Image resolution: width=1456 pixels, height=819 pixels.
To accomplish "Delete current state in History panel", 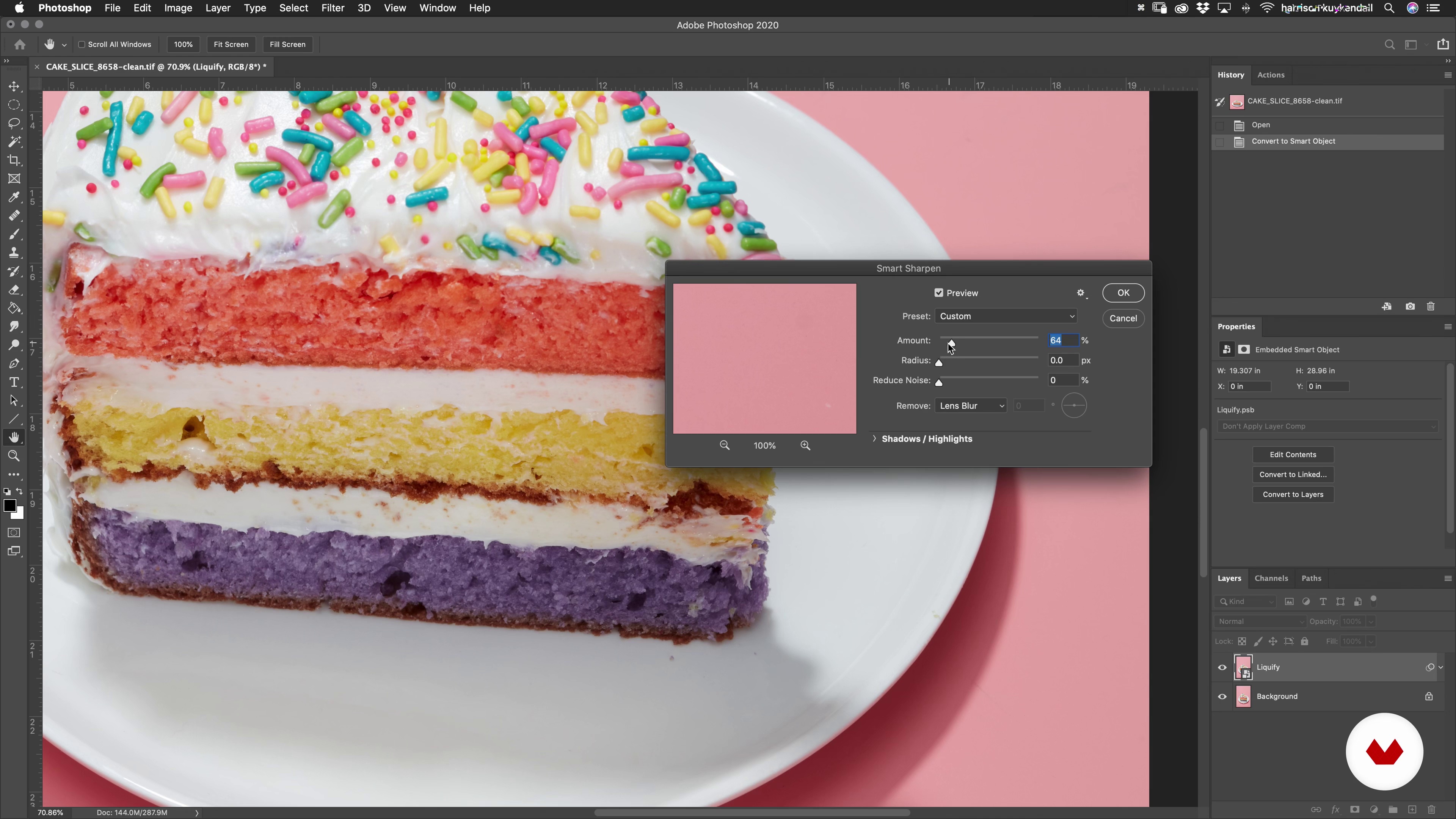I will (1431, 306).
